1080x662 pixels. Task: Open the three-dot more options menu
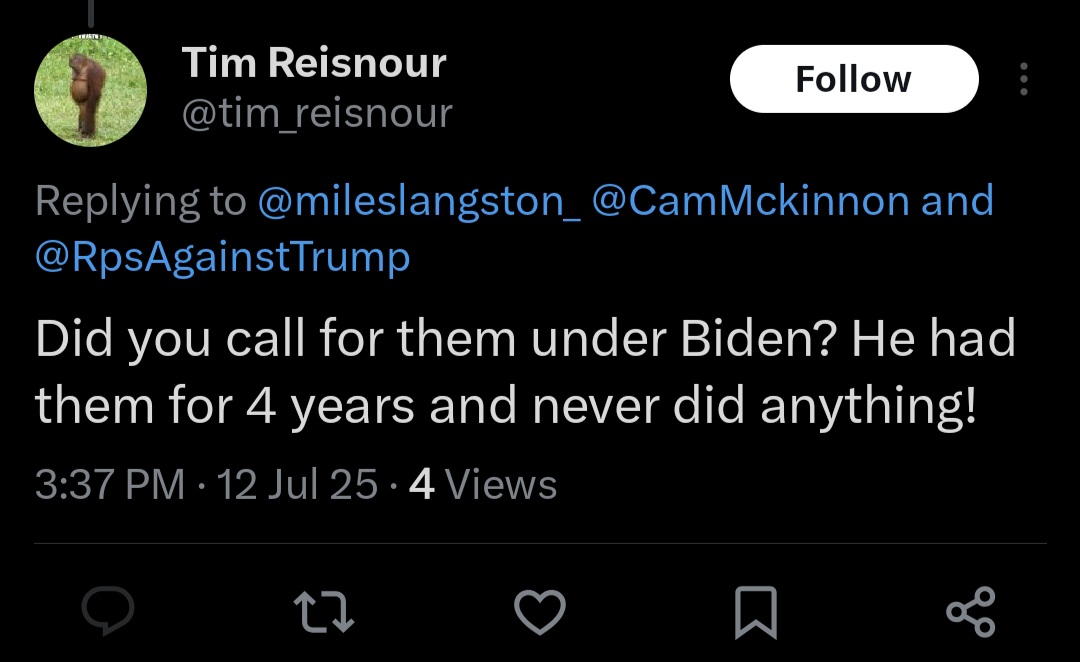pos(1024,79)
